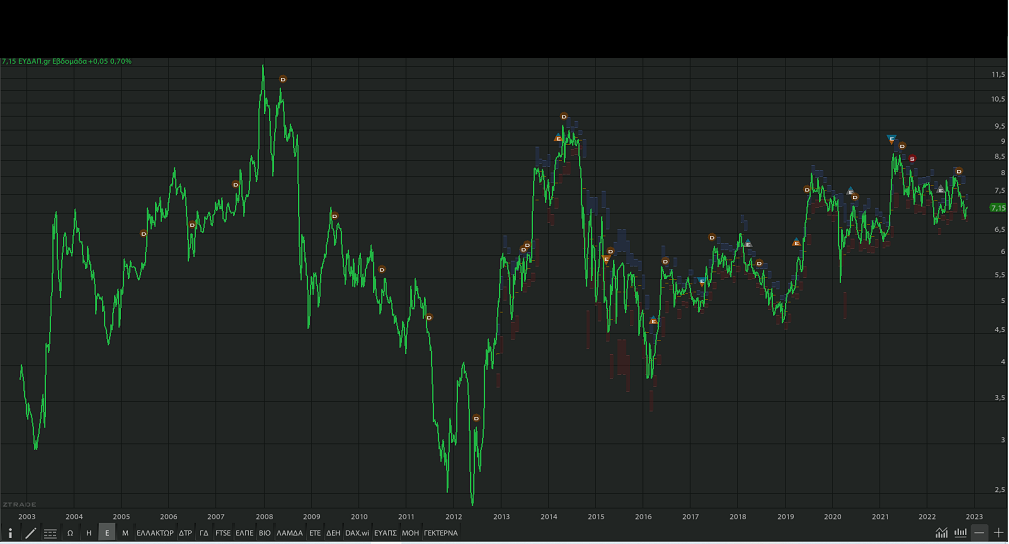Viewport: 1009px width, 544px height.
Task: Select the weekly Ε timeframe
Action: tap(107, 533)
